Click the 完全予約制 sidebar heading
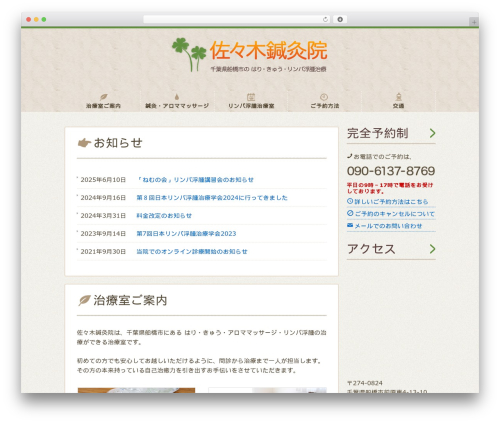 coord(378,133)
